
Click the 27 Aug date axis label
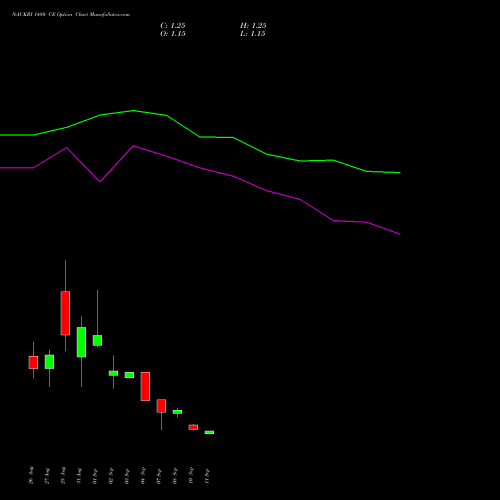[x=47, y=475]
